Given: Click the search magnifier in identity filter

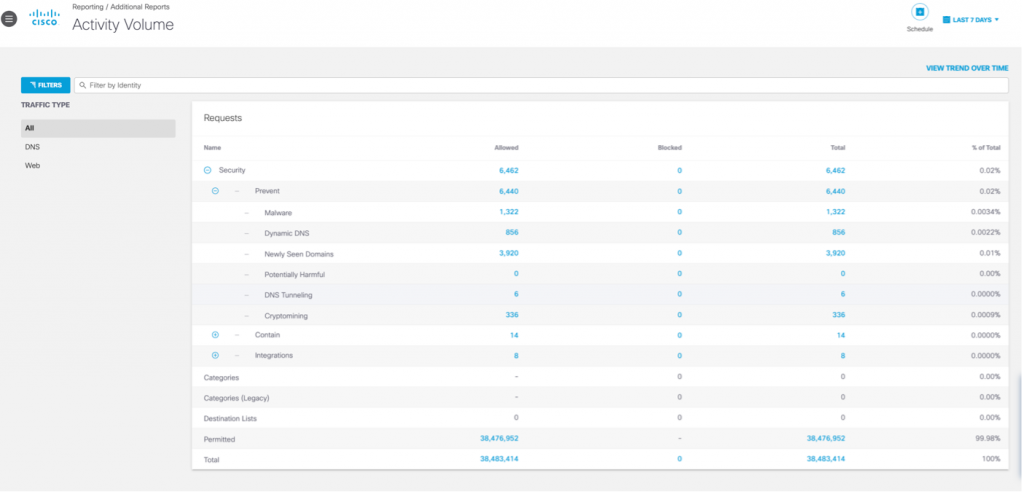Looking at the screenshot, I should (83, 86).
